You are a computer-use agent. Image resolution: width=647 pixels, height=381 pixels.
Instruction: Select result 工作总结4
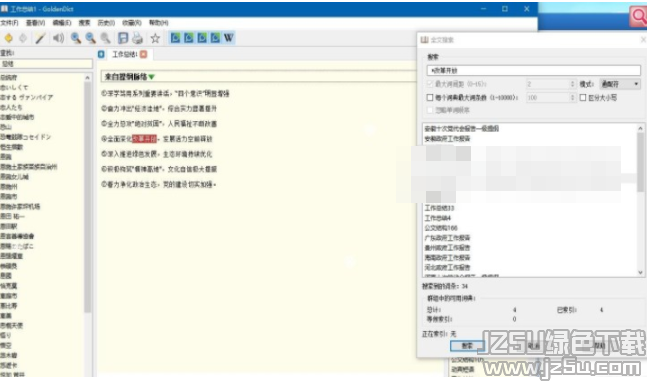[438, 218]
